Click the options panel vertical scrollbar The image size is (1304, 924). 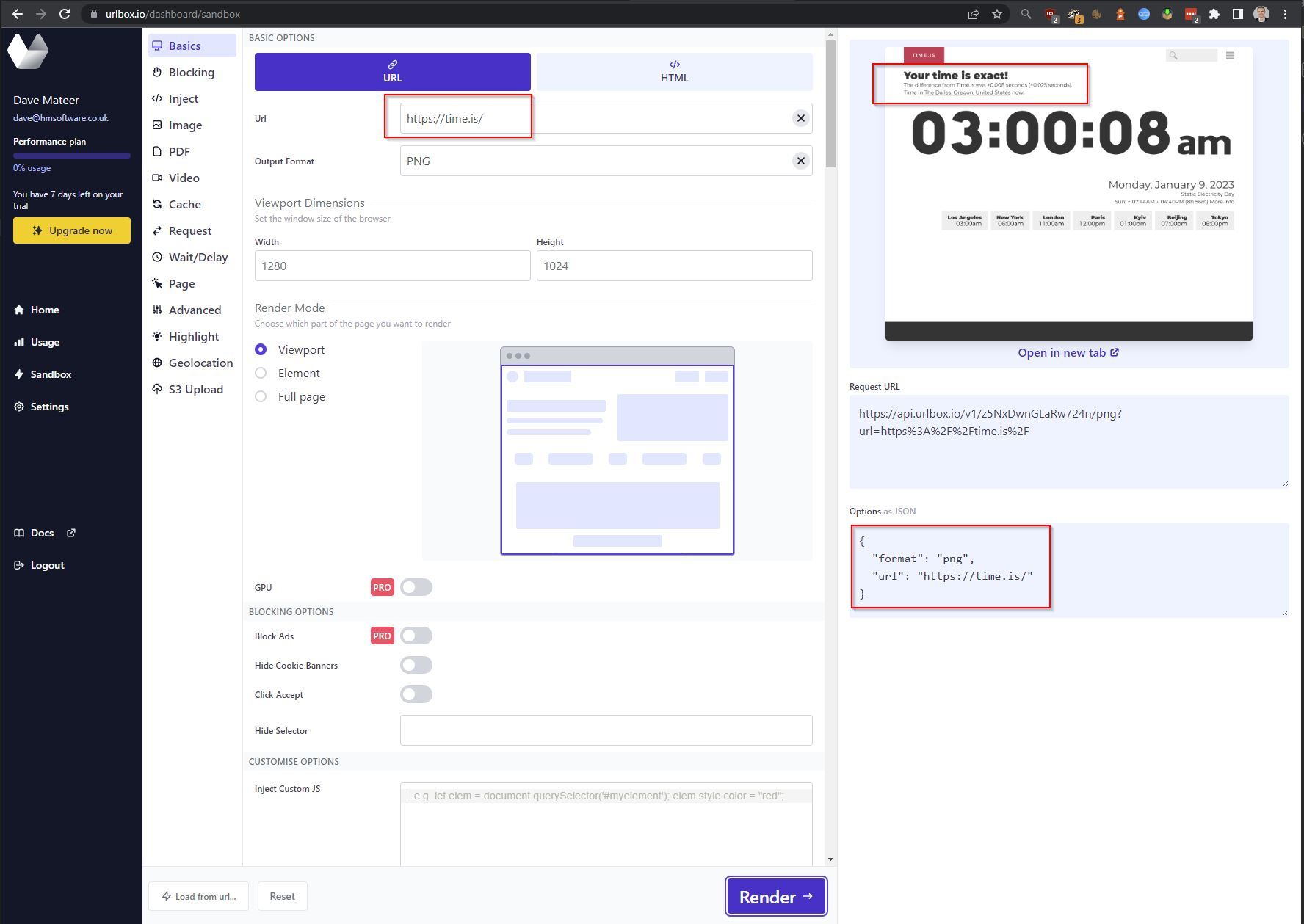830,103
